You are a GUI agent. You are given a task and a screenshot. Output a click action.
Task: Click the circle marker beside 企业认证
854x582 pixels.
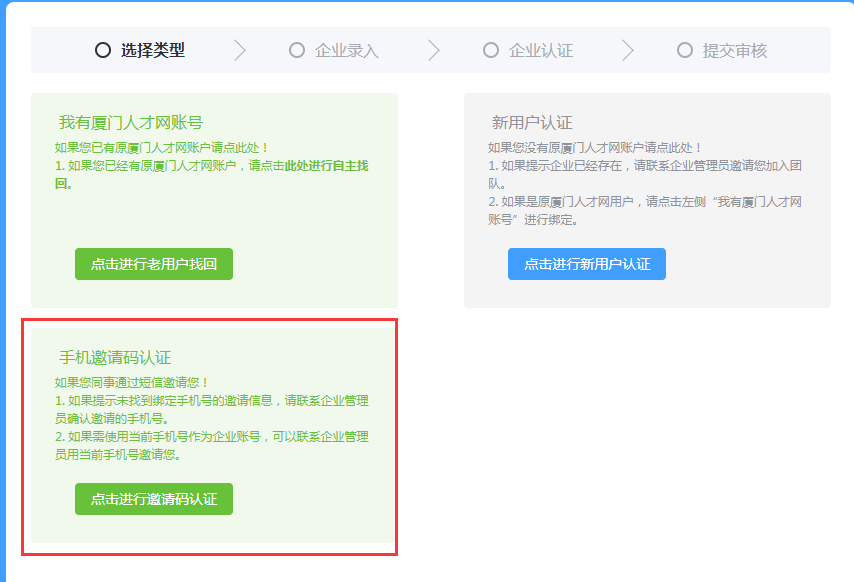491,50
